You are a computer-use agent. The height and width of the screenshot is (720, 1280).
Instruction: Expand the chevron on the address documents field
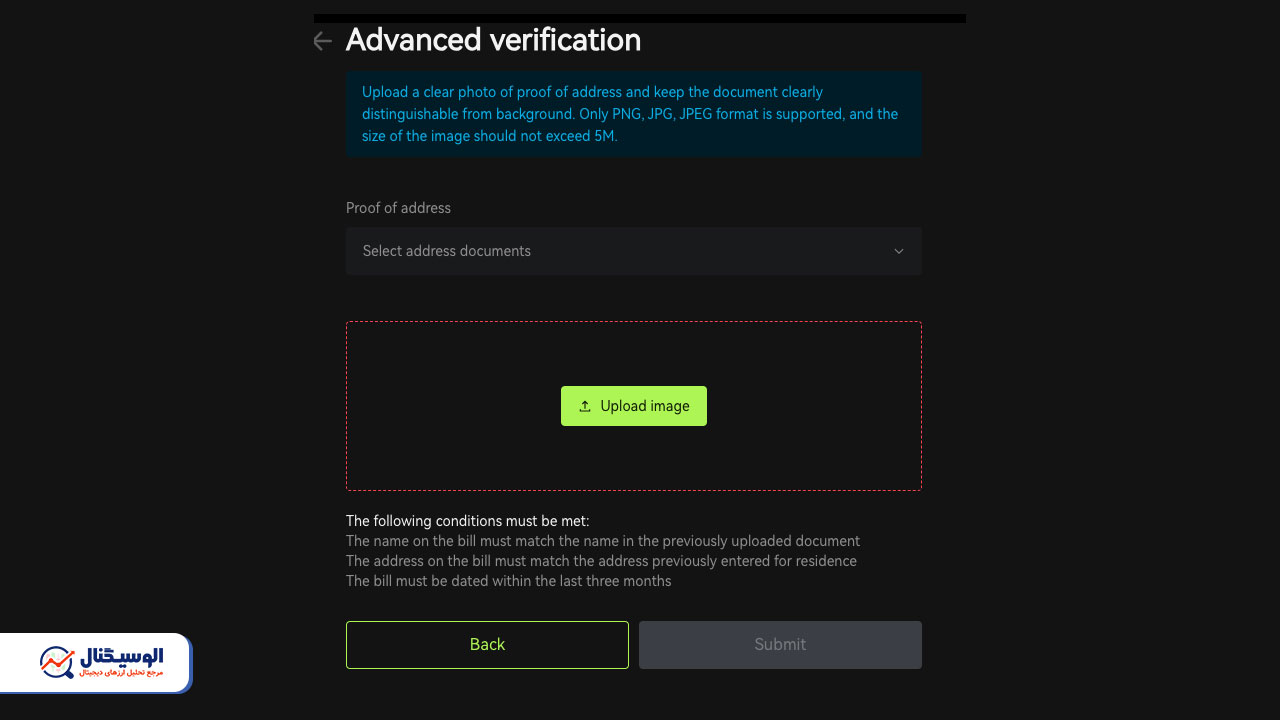tap(899, 251)
